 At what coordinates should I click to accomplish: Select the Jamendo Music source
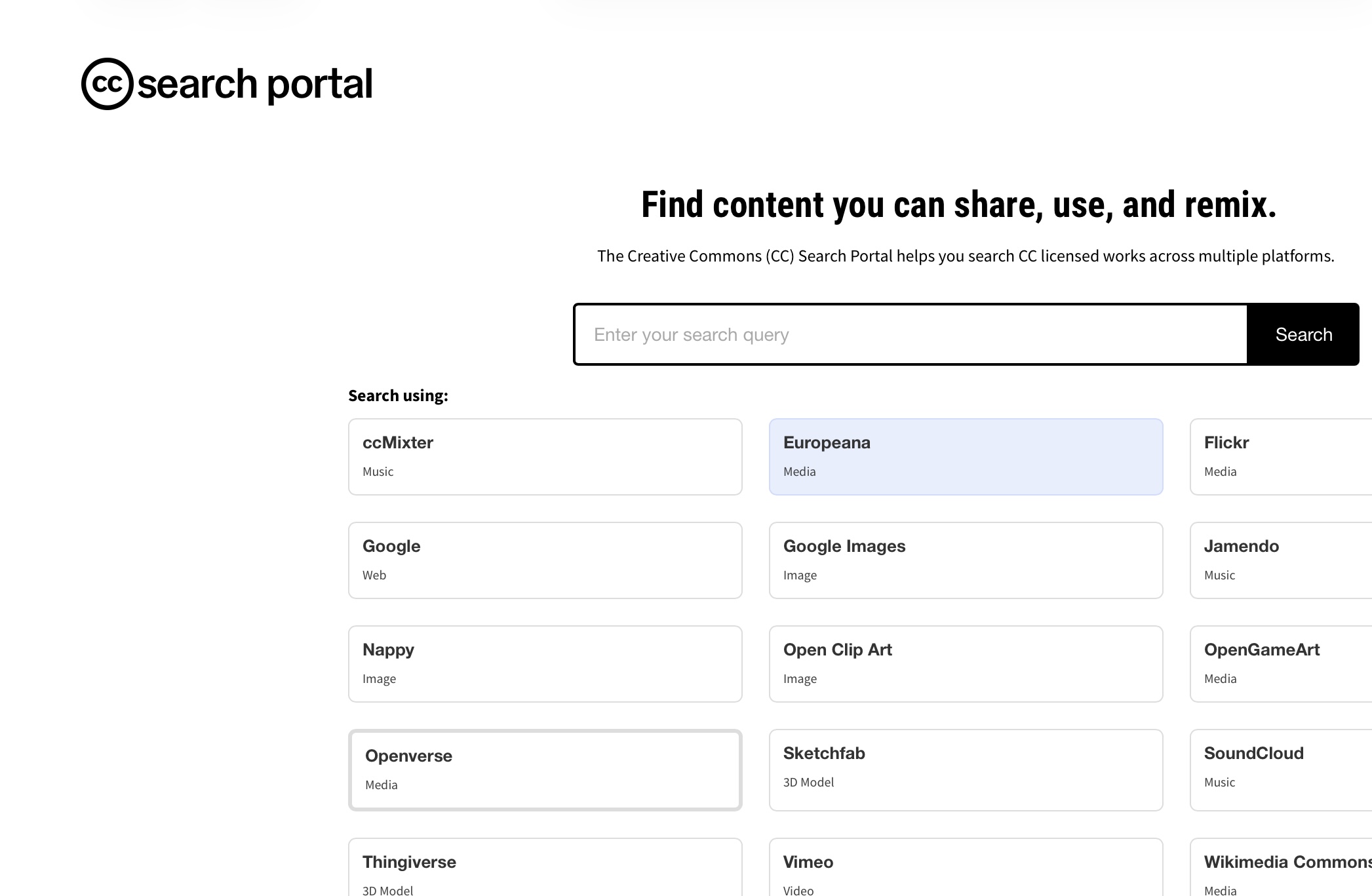point(1281,560)
